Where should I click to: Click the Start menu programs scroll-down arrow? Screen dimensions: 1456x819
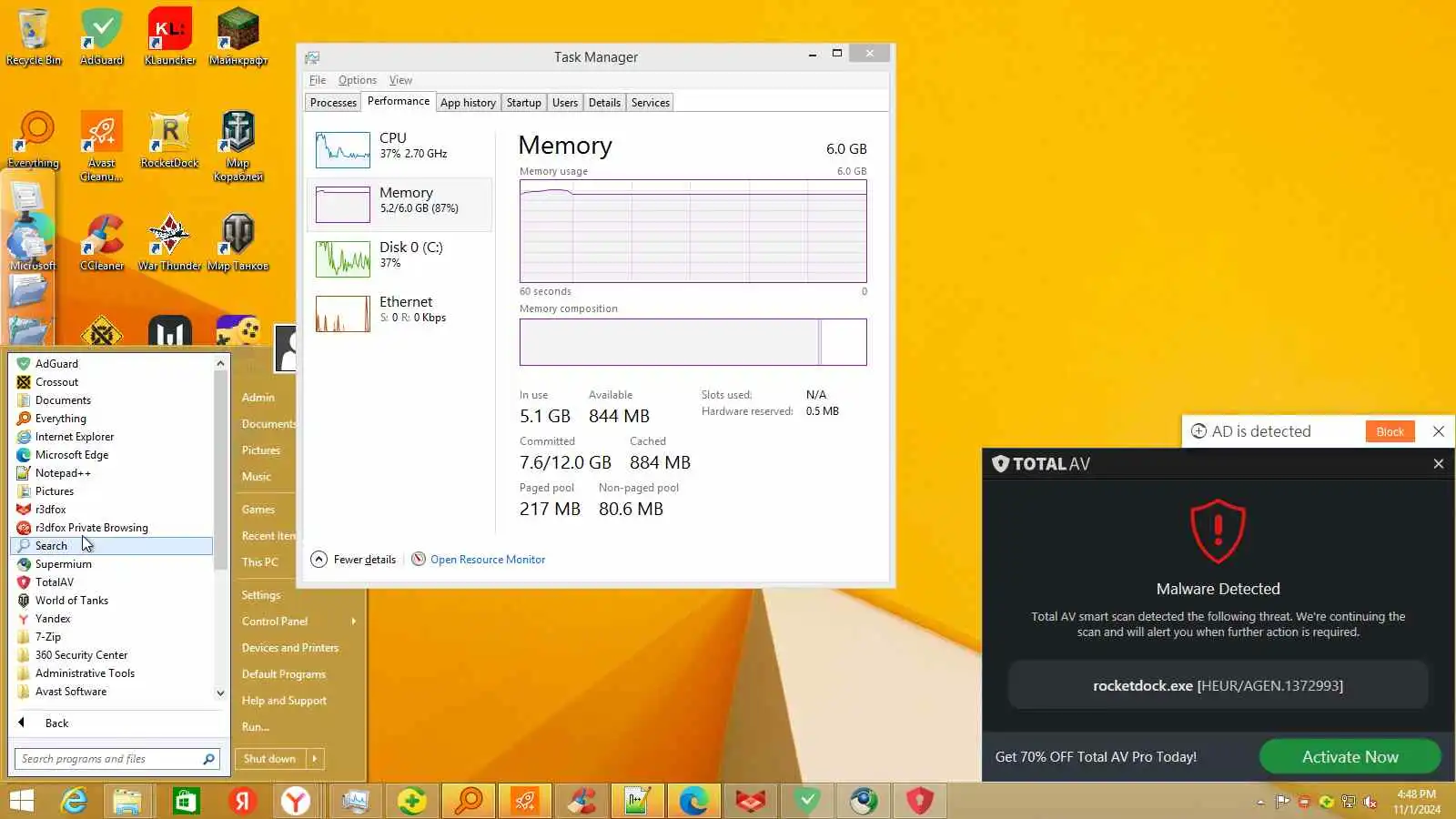point(220,693)
